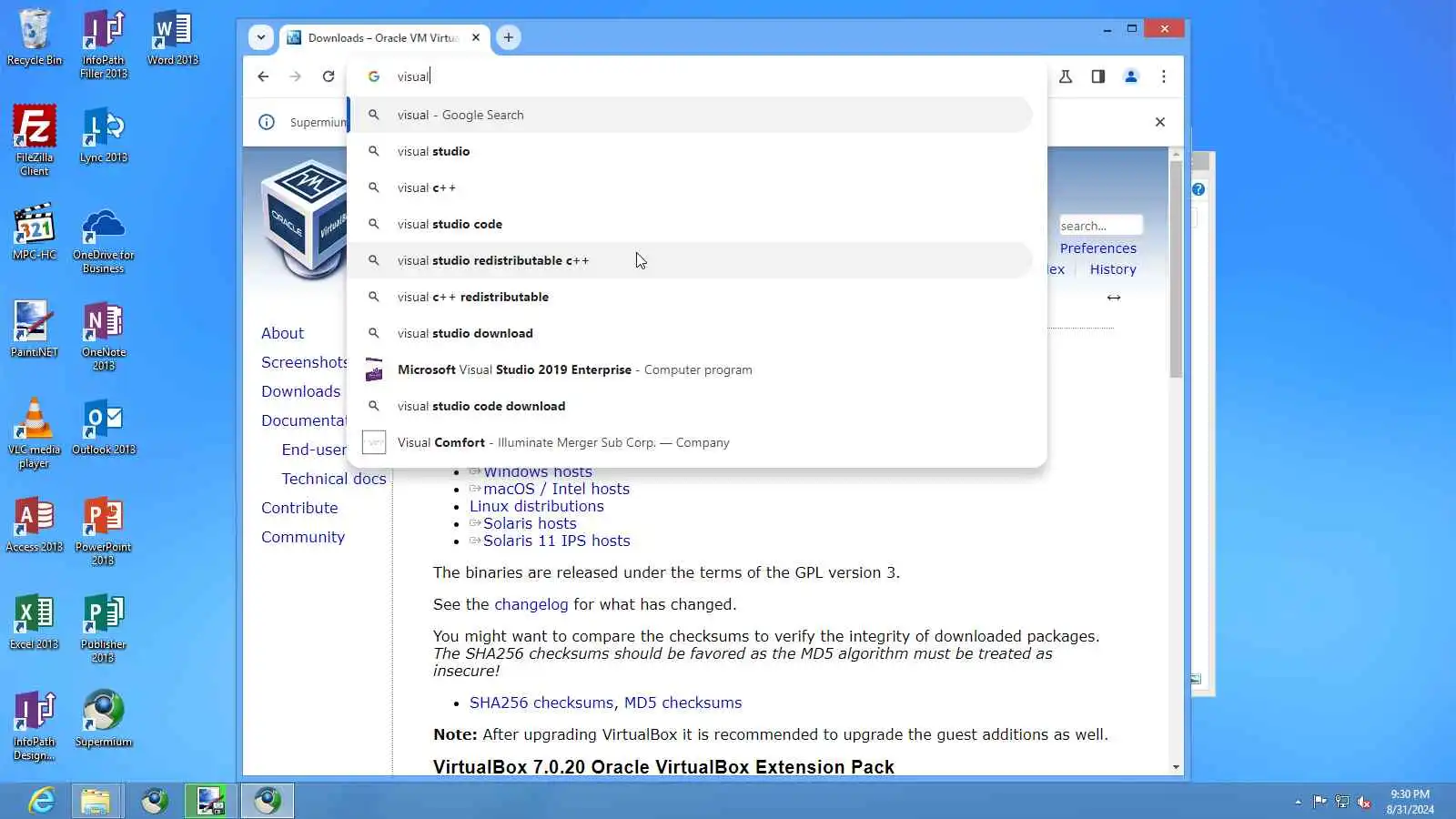Image resolution: width=1456 pixels, height=819 pixels.
Task: Open Access 2013 desktop icon
Action: coord(35,524)
